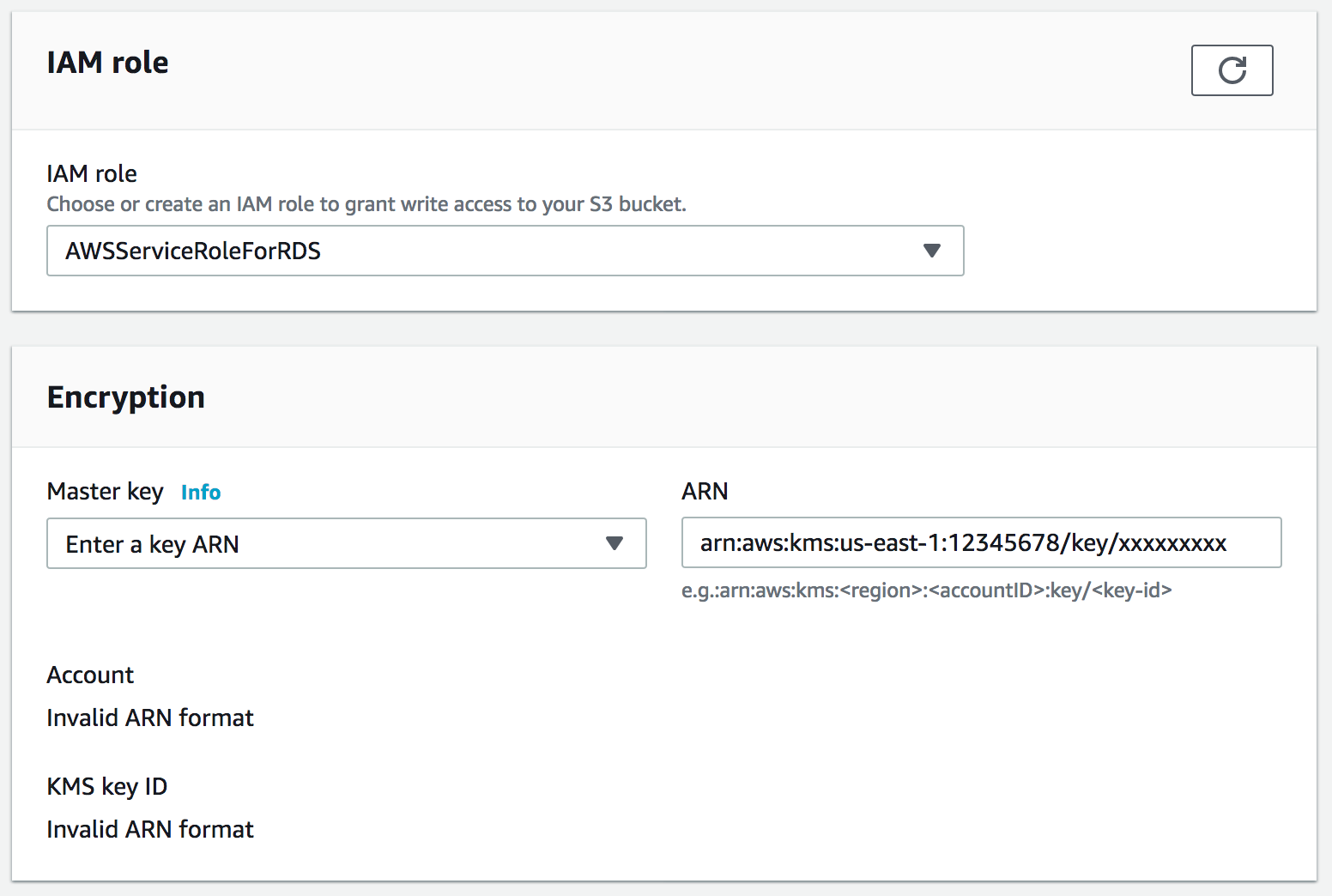This screenshot has width=1332, height=896.
Task: Click the 'Master key' label
Action: click(105, 491)
